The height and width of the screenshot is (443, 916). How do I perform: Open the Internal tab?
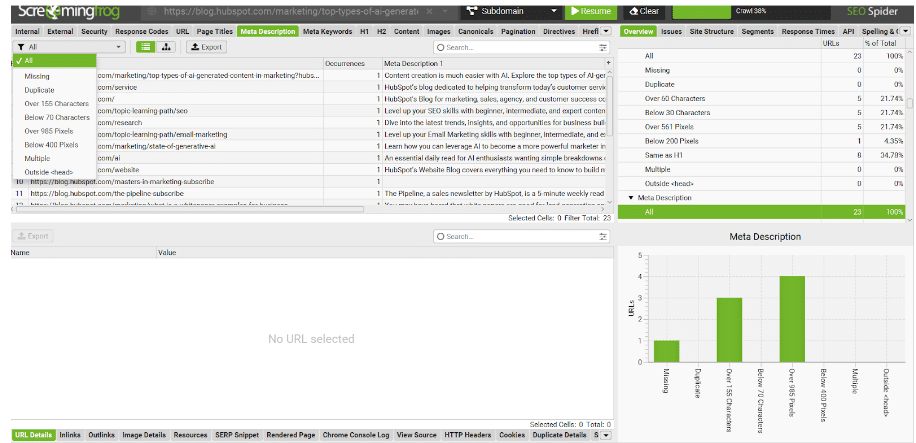click(27, 32)
